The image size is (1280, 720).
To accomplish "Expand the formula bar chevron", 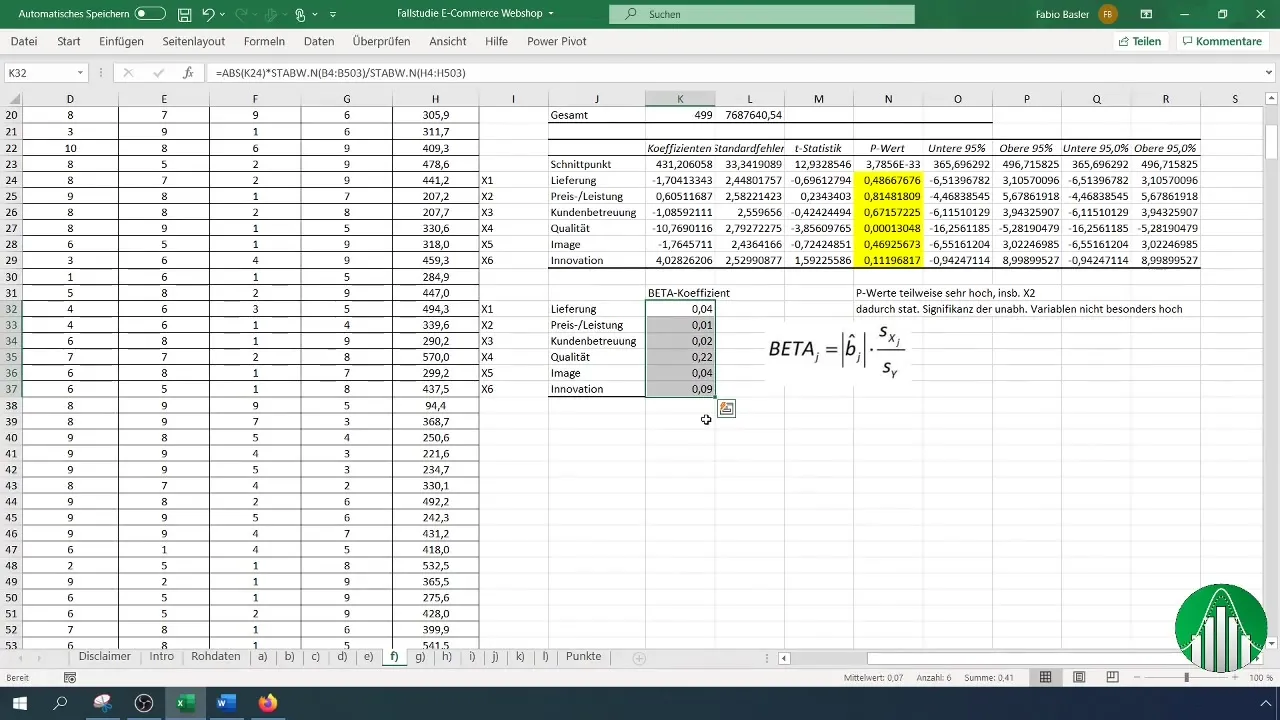I will (1269, 73).
